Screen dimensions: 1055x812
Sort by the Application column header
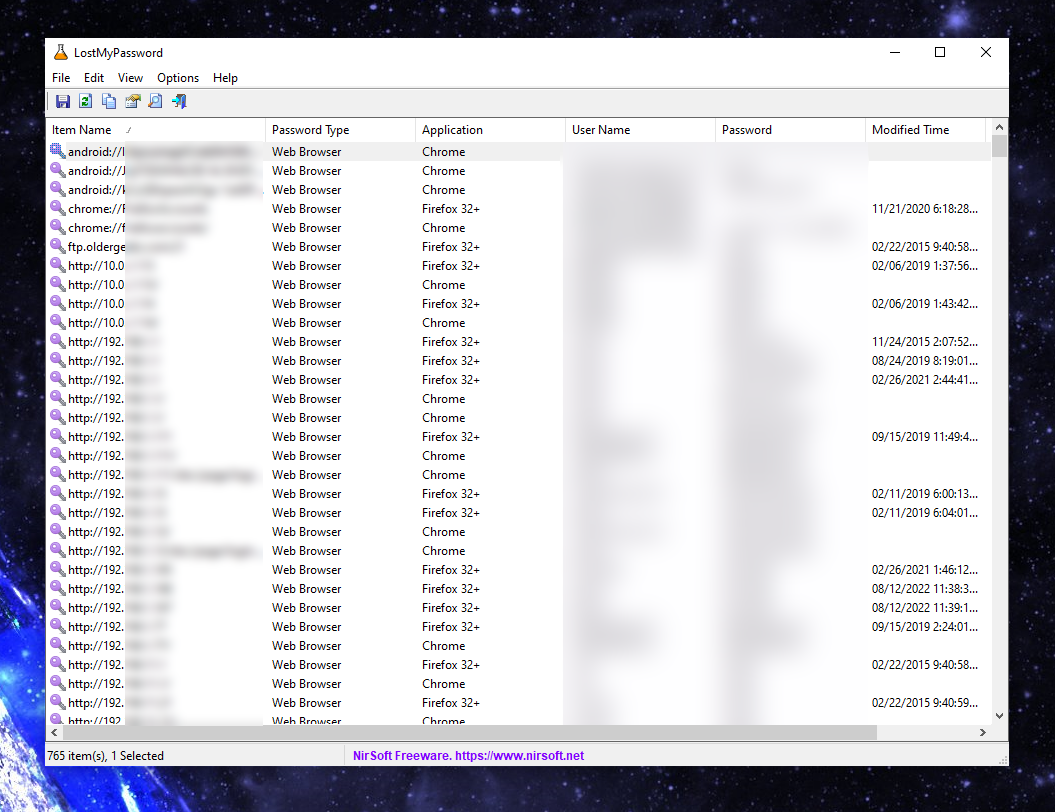tap(490, 130)
